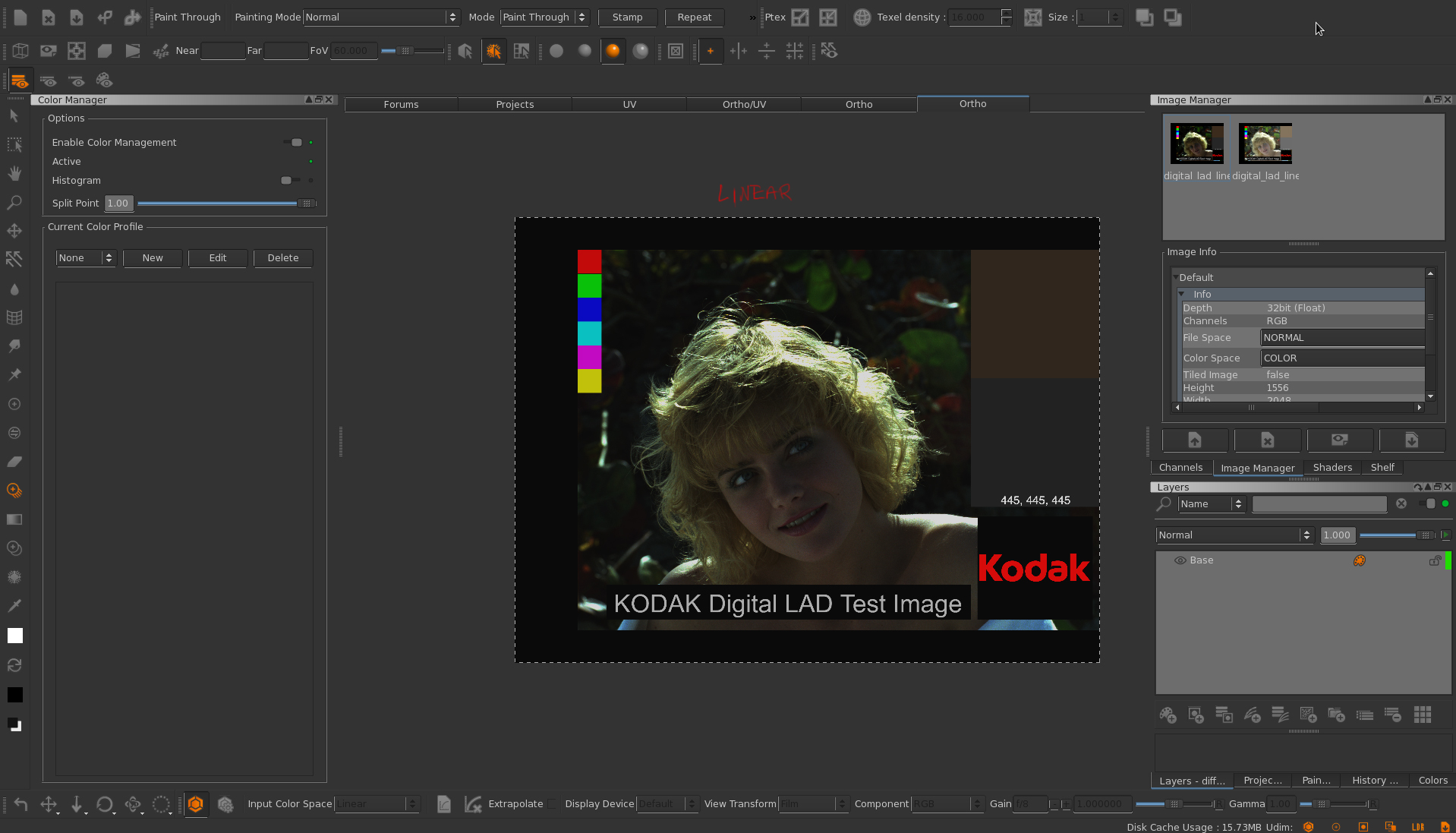
Task: Open the Shaders tab
Action: tap(1332, 468)
